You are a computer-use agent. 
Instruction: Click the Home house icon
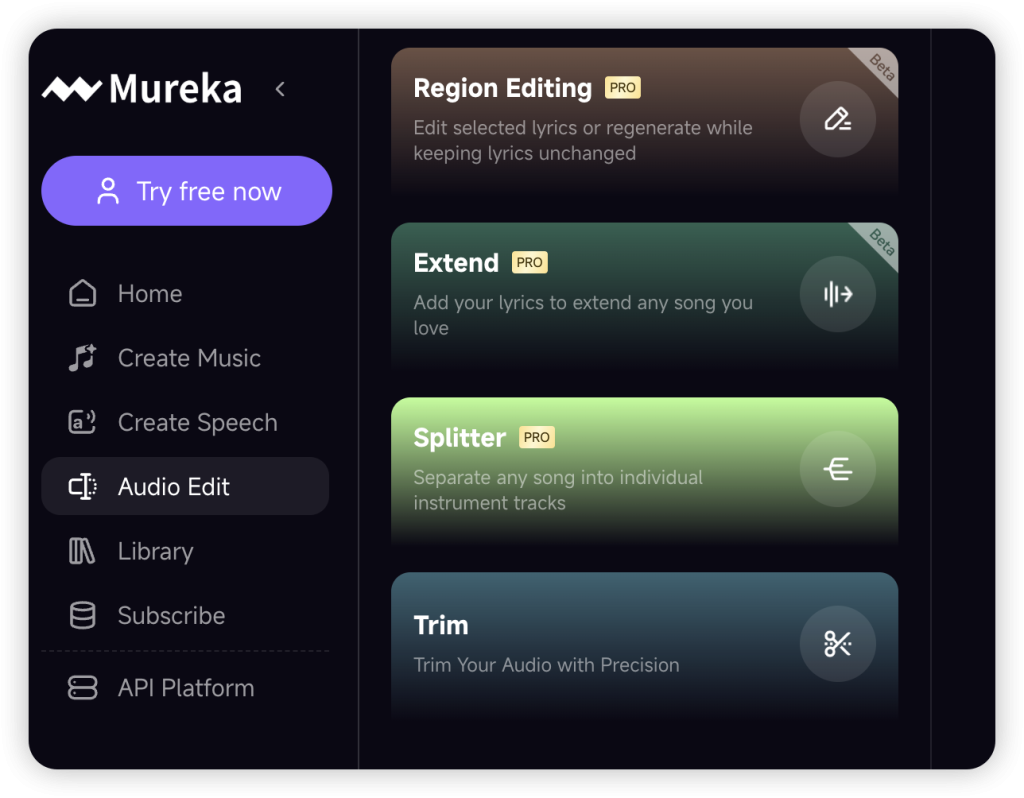tap(82, 294)
